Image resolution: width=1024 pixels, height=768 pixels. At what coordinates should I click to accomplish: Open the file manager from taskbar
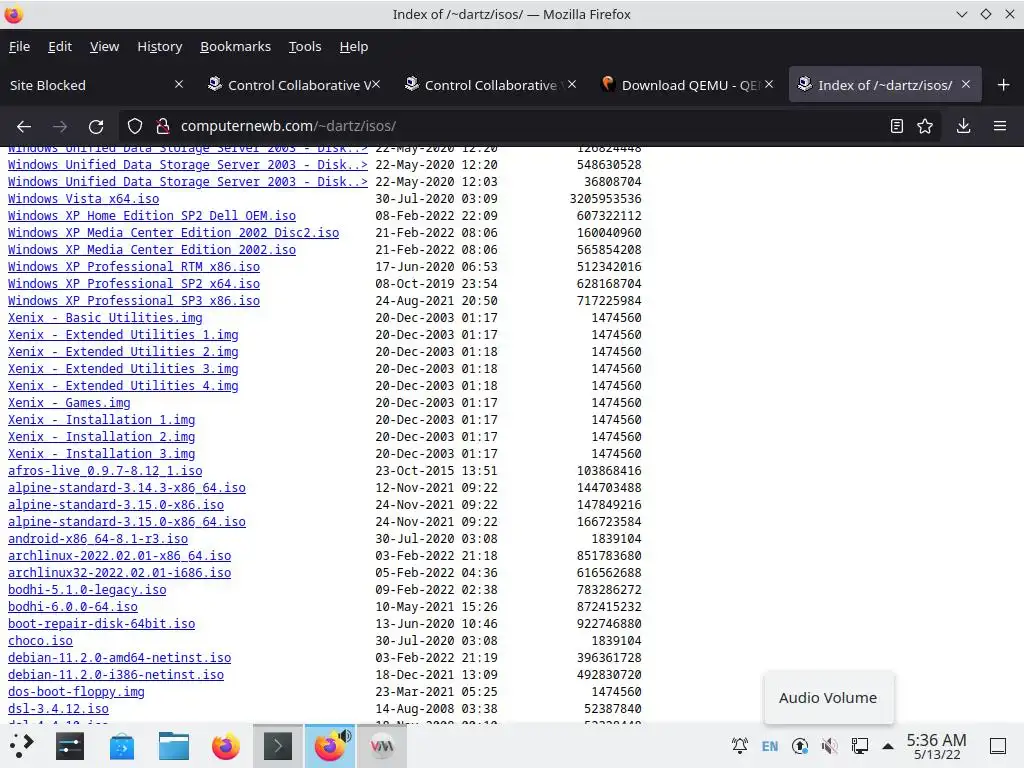(x=174, y=746)
